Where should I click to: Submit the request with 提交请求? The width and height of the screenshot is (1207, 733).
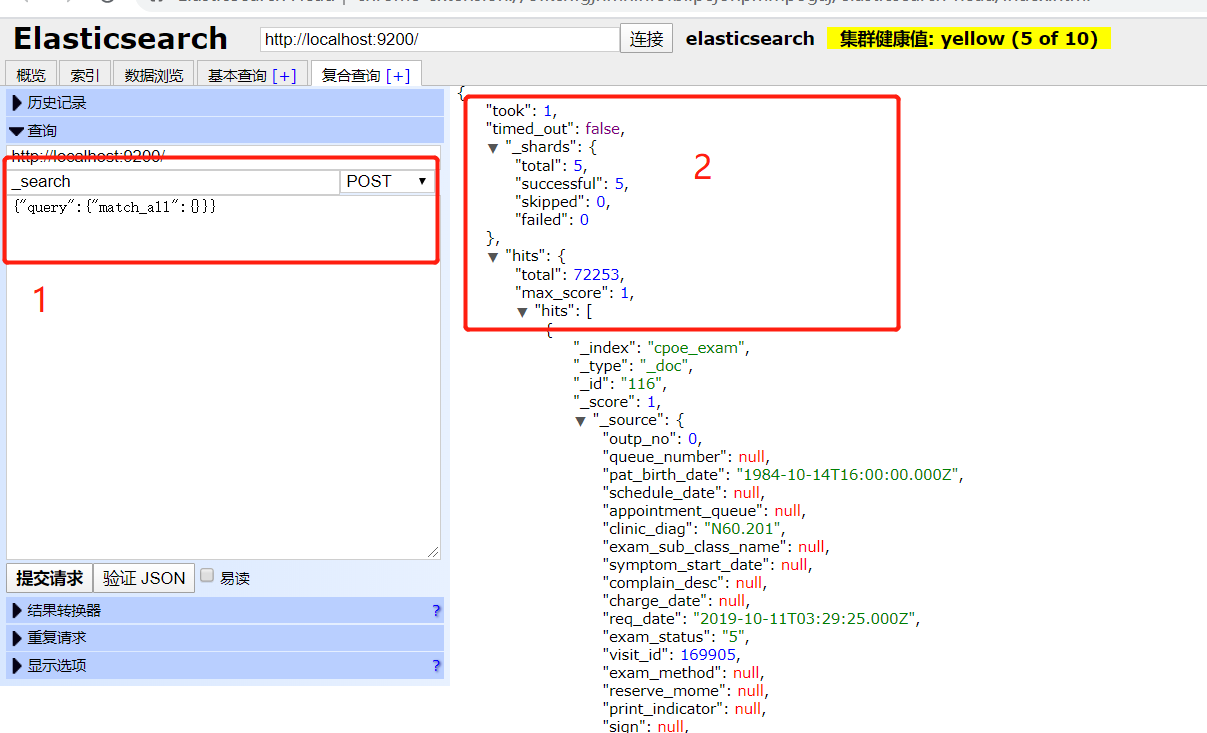pos(49,578)
